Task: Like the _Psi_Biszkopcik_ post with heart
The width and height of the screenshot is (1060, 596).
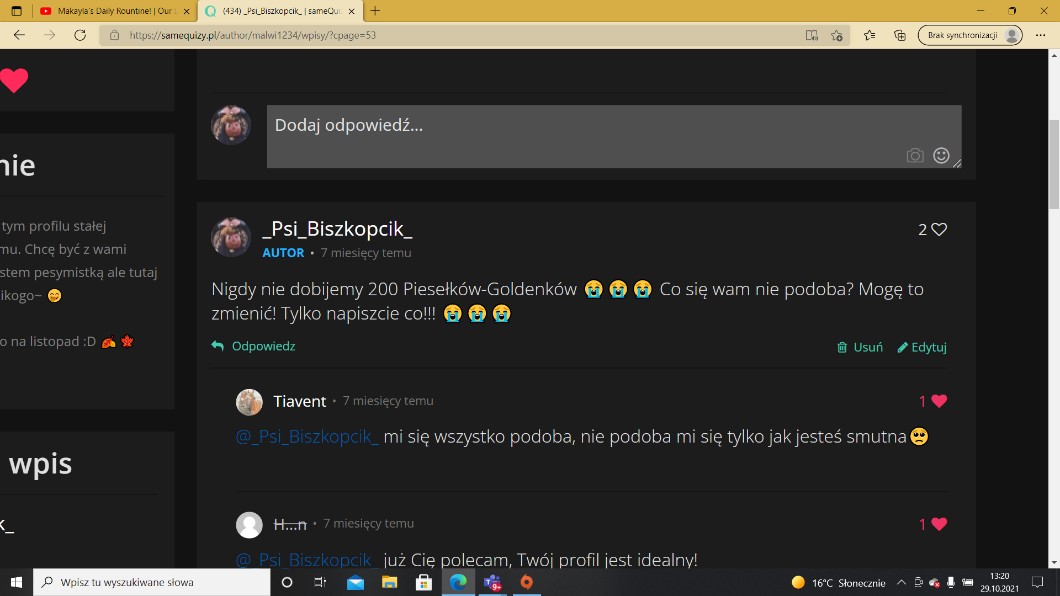Action: [939, 229]
